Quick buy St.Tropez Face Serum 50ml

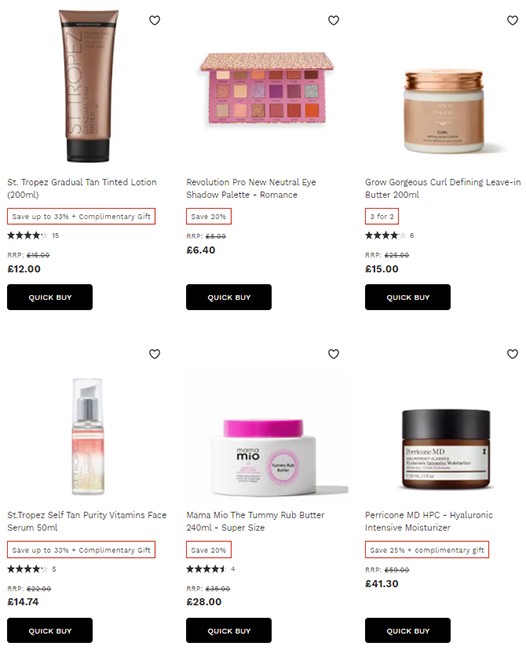(x=50, y=630)
